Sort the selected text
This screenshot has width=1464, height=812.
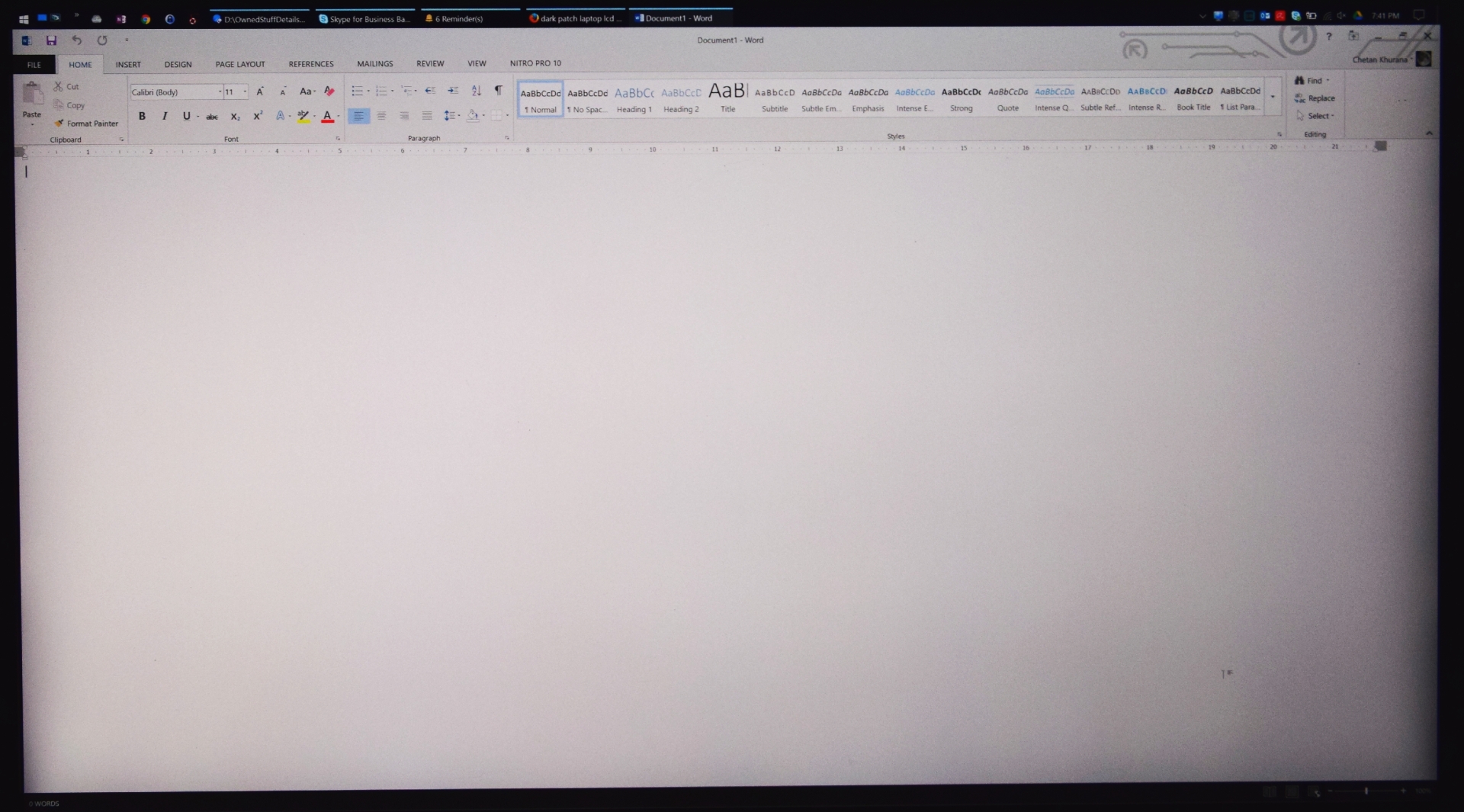pyautogui.click(x=477, y=91)
